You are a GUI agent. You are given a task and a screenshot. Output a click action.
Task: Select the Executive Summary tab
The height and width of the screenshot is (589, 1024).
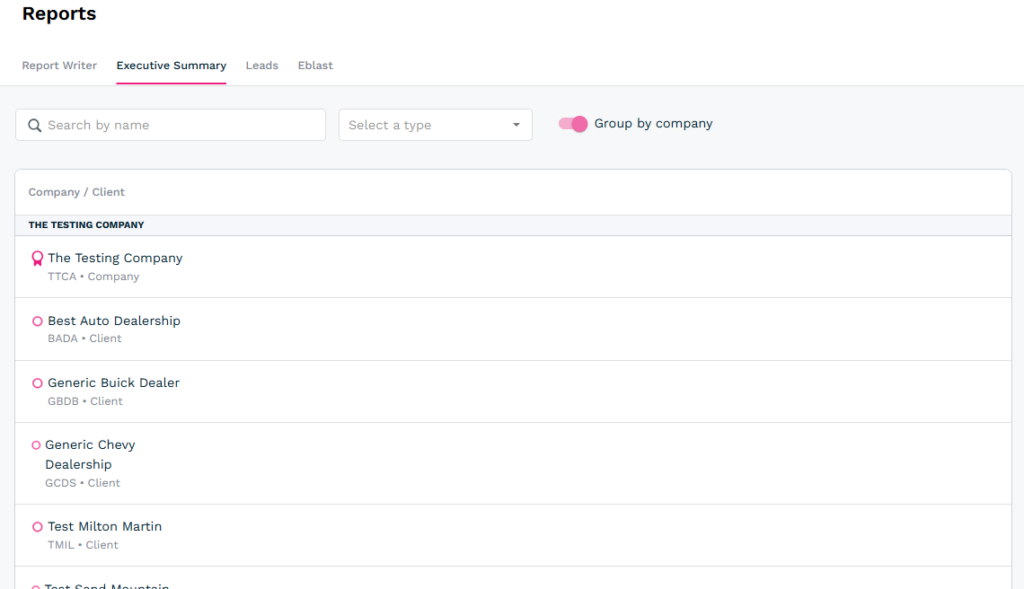(x=171, y=66)
